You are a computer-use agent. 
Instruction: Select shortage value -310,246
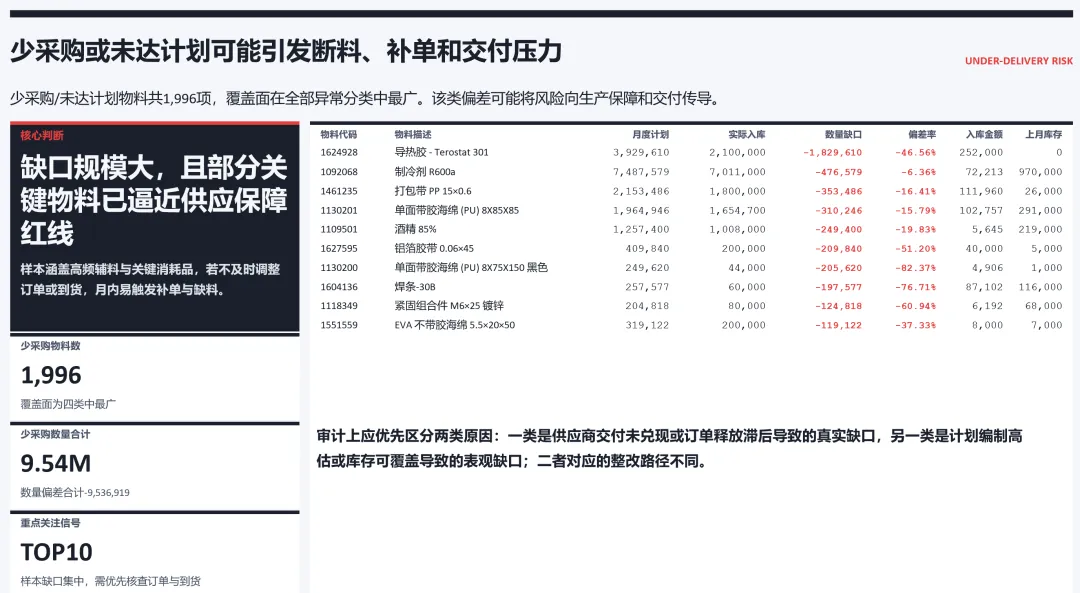[838, 210]
